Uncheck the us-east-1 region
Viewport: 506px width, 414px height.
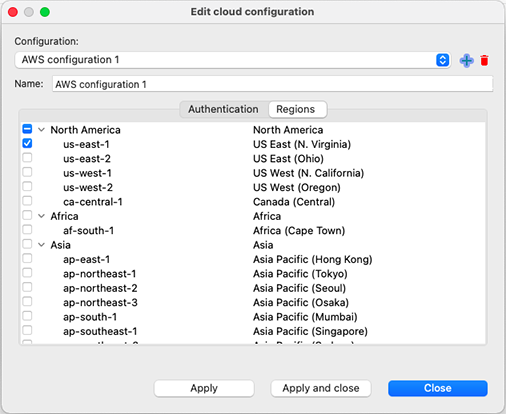tap(27, 143)
